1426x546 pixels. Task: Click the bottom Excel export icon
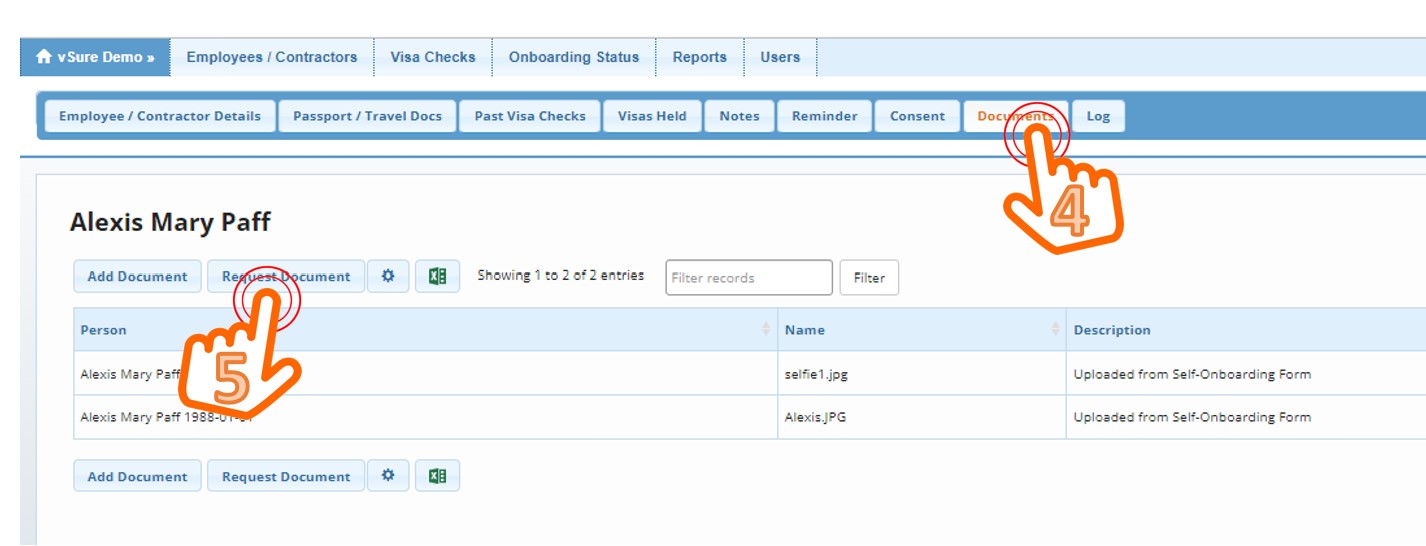tap(437, 476)
